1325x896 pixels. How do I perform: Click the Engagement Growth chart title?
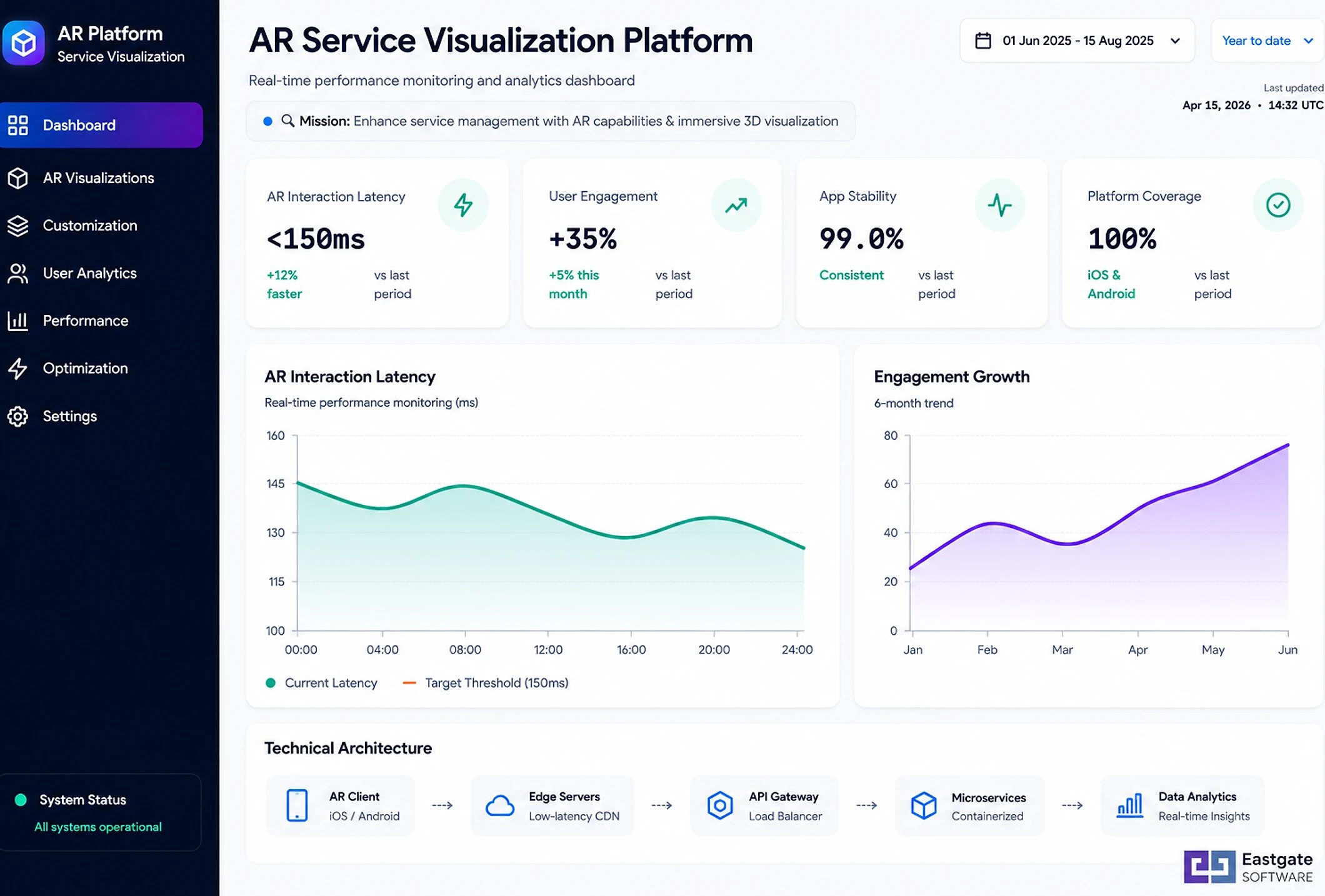(952, 377)
